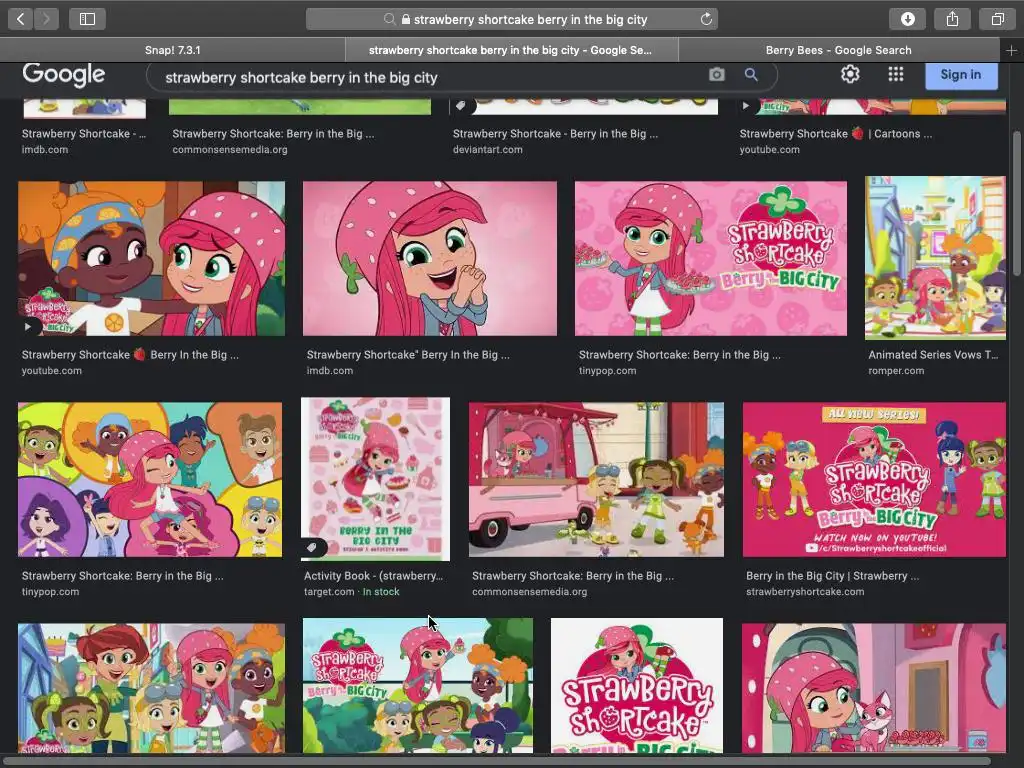1024x768 pixels.
Task: Open the youtube.com Berry In the Big thumbnail
Action: pyautogui.click(x=152, y=259)
